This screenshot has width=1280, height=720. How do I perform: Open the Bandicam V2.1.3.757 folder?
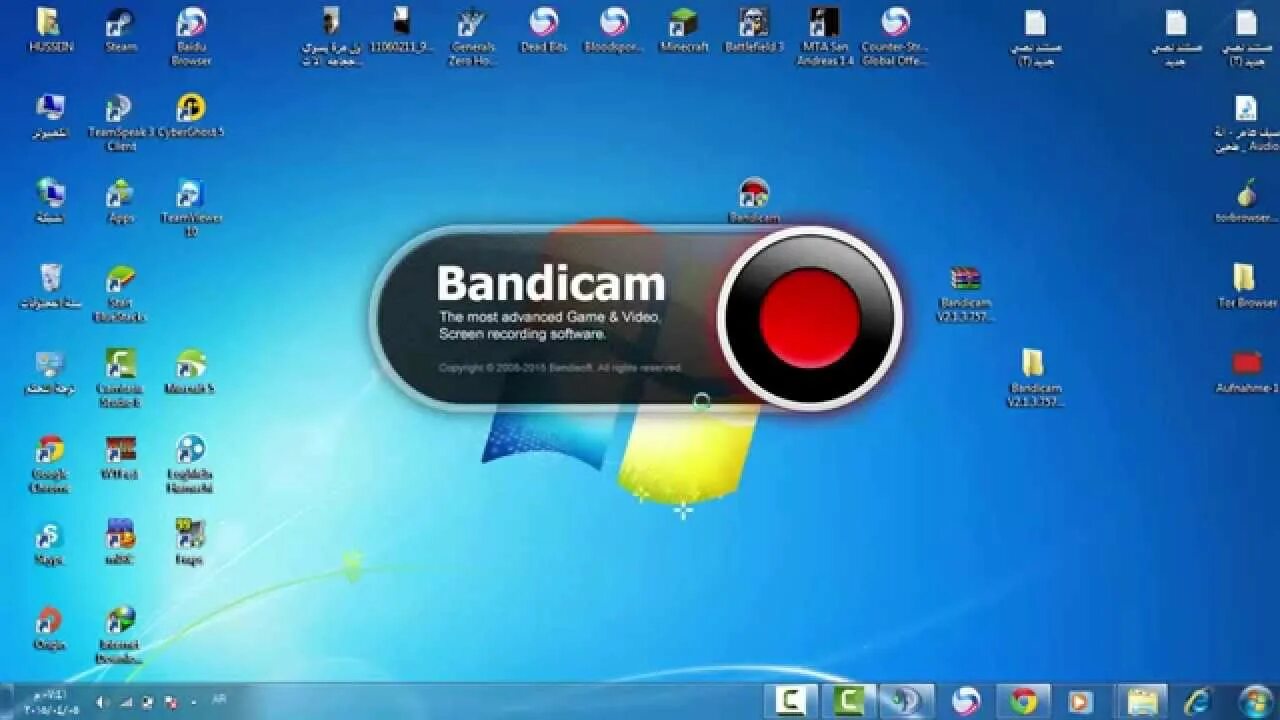click(x=1035, y=378)
